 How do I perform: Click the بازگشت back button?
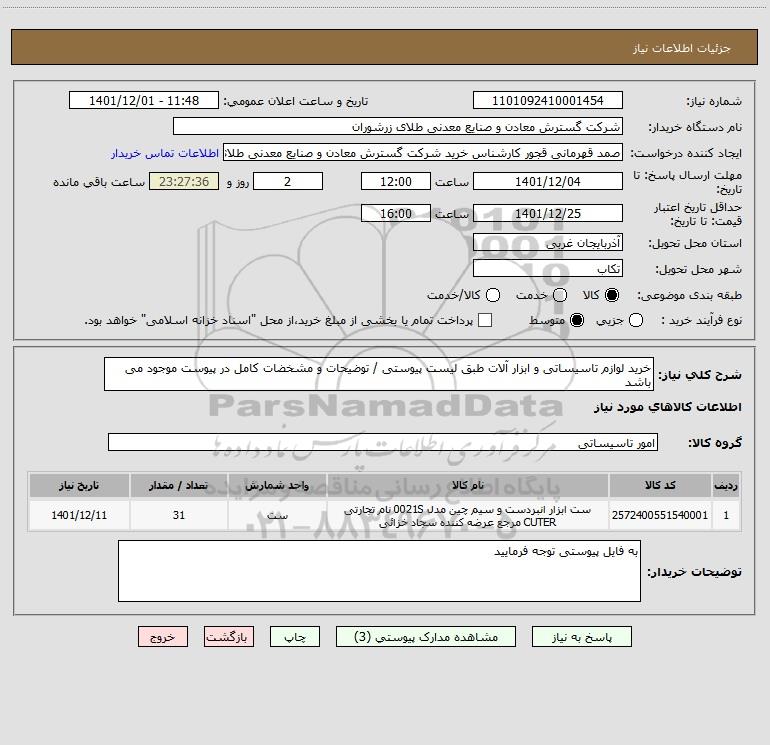pyautogui.click(x=229, y=637)
